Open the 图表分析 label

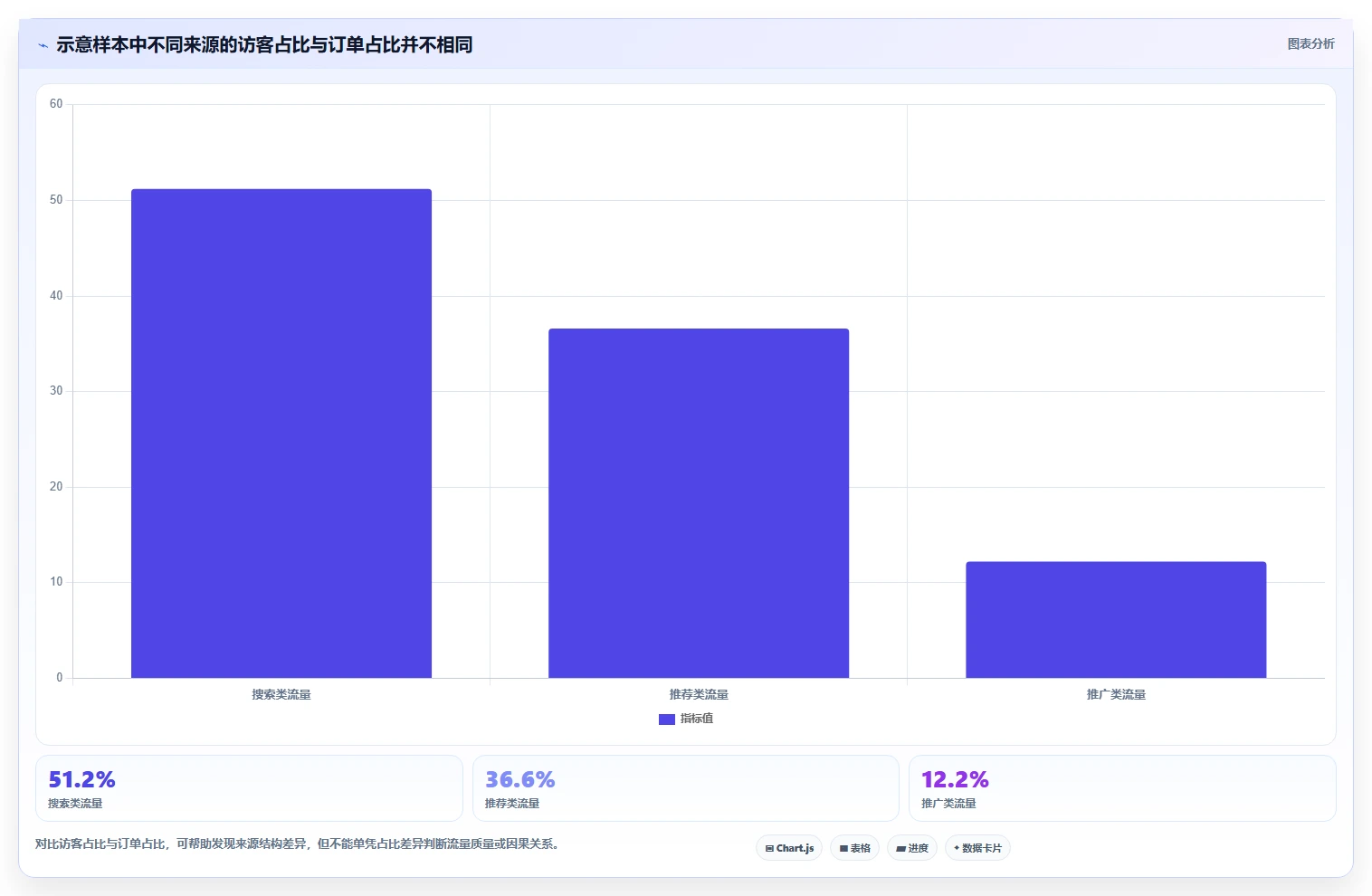(1310, 43)
